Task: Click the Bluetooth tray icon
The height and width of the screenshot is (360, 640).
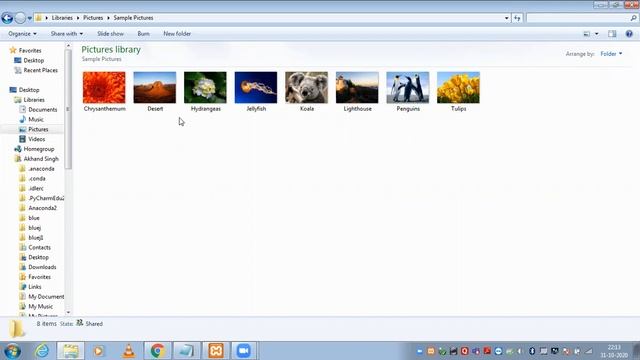Action: [x=532, y=351]
